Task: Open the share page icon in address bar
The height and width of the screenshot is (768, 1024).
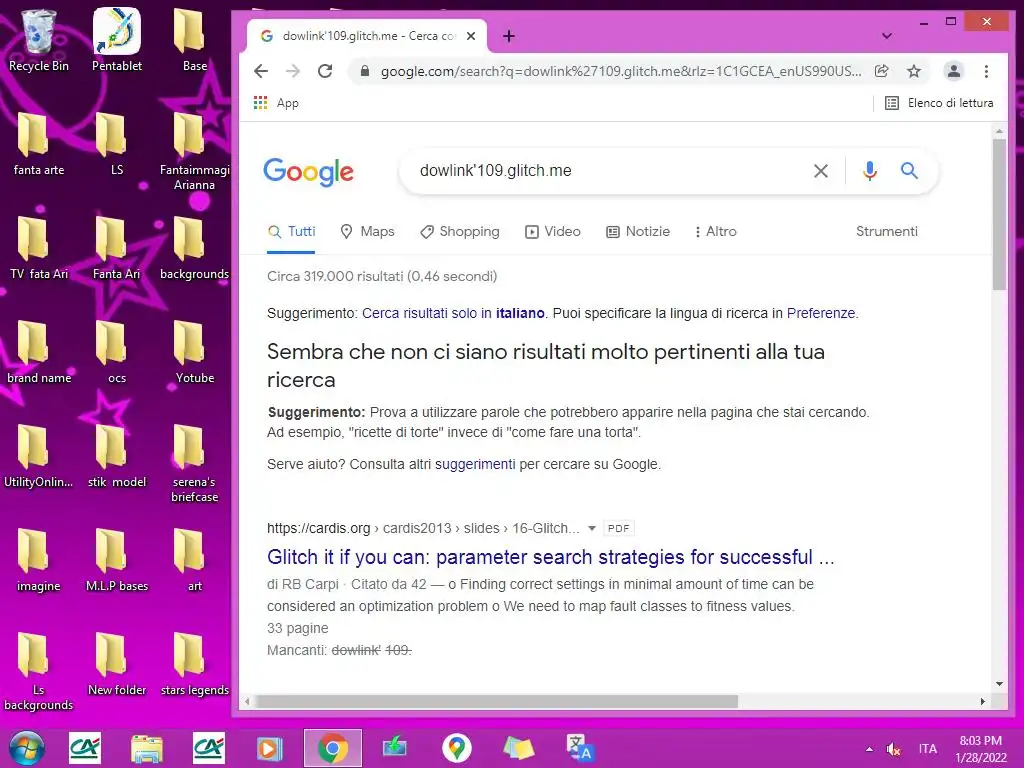Action: [882, 71]
